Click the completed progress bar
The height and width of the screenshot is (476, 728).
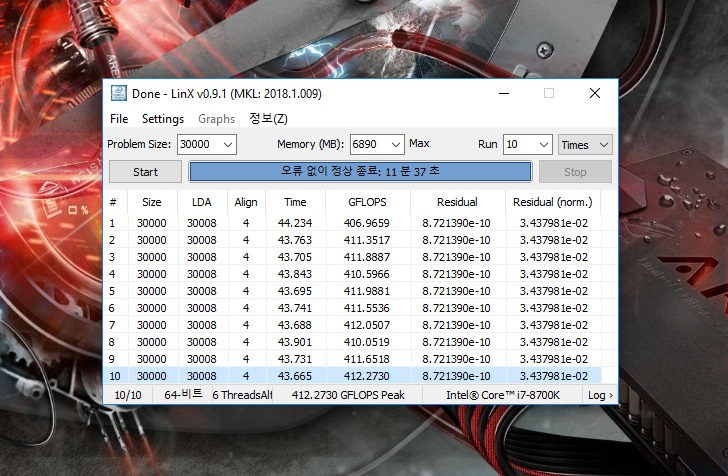tap(360, 172)
